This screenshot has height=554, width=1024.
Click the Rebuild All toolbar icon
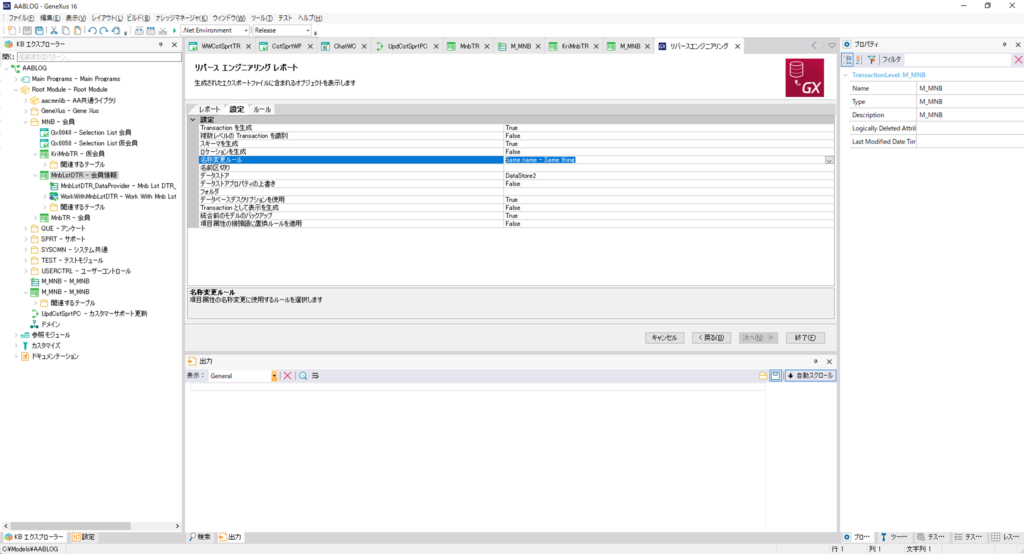tap(151, 31)
